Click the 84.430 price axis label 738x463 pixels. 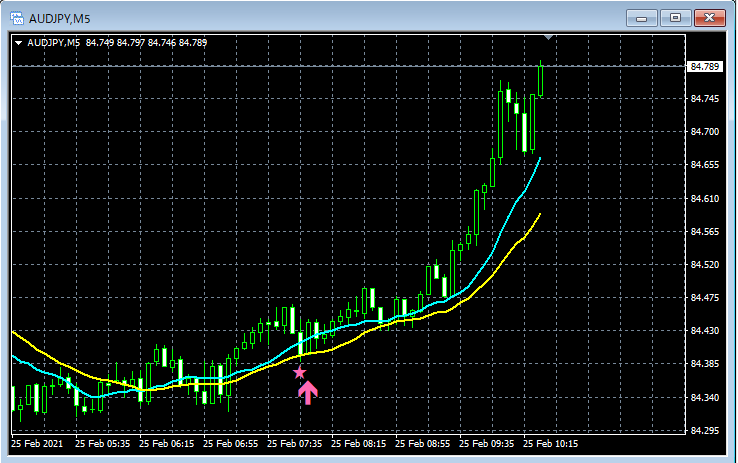705,331
